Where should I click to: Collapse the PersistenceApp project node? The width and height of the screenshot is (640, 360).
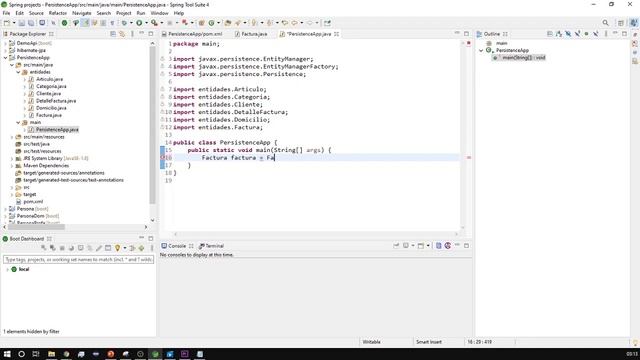pos(5,58)
